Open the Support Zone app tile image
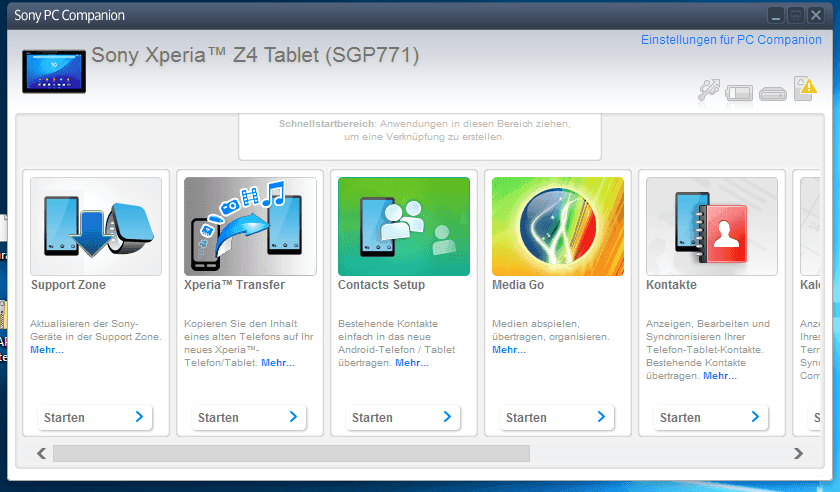840x492 pixels. pos(96,226)
